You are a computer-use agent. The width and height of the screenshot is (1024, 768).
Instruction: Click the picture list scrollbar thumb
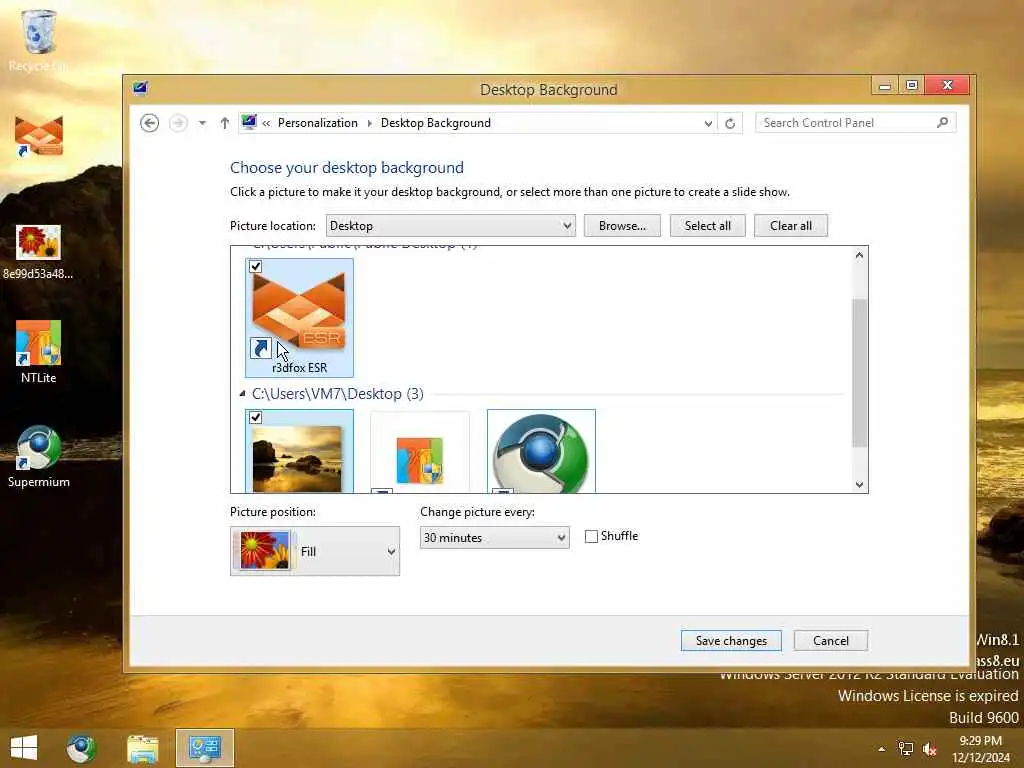point(859,373)
